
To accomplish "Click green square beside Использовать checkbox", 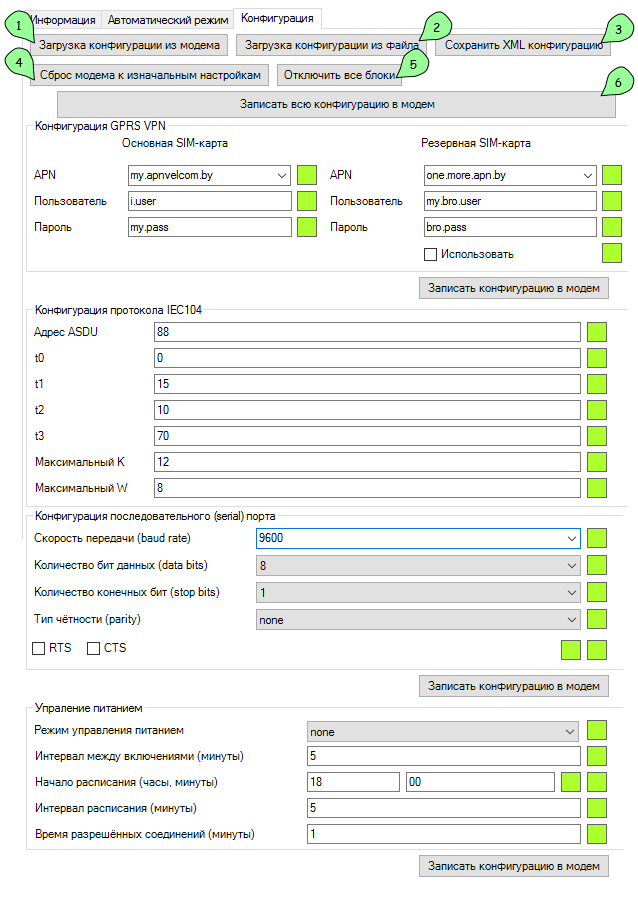I will point(612,253).
